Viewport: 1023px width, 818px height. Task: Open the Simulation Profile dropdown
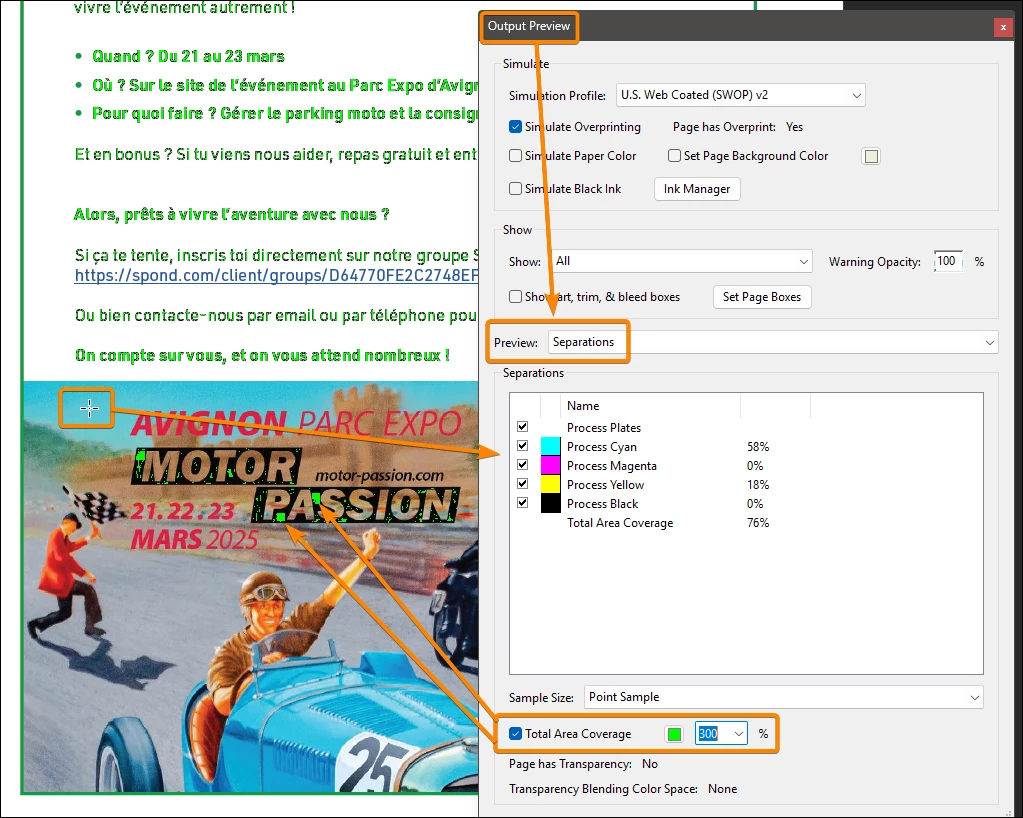click(741, 95)
